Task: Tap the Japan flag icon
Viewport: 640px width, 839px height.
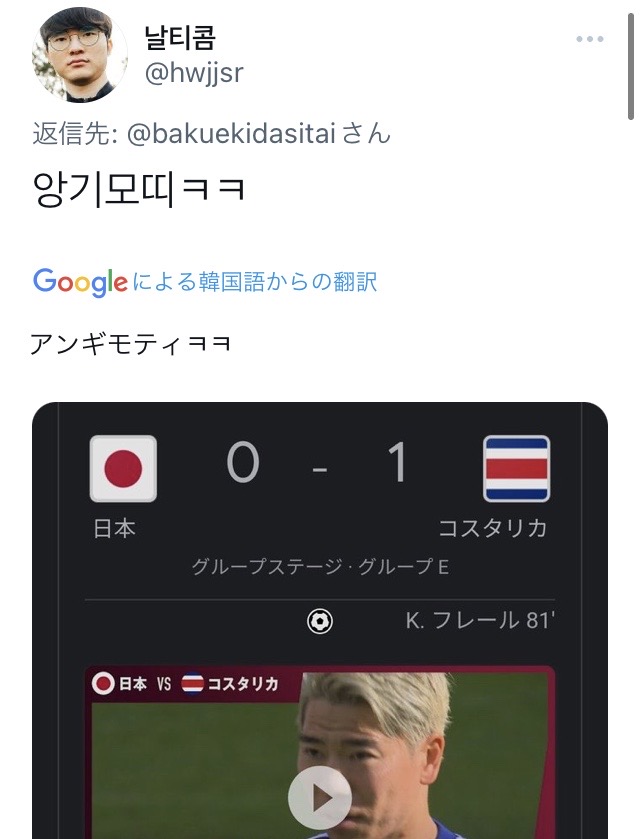Action: click(x=123, y=469)
